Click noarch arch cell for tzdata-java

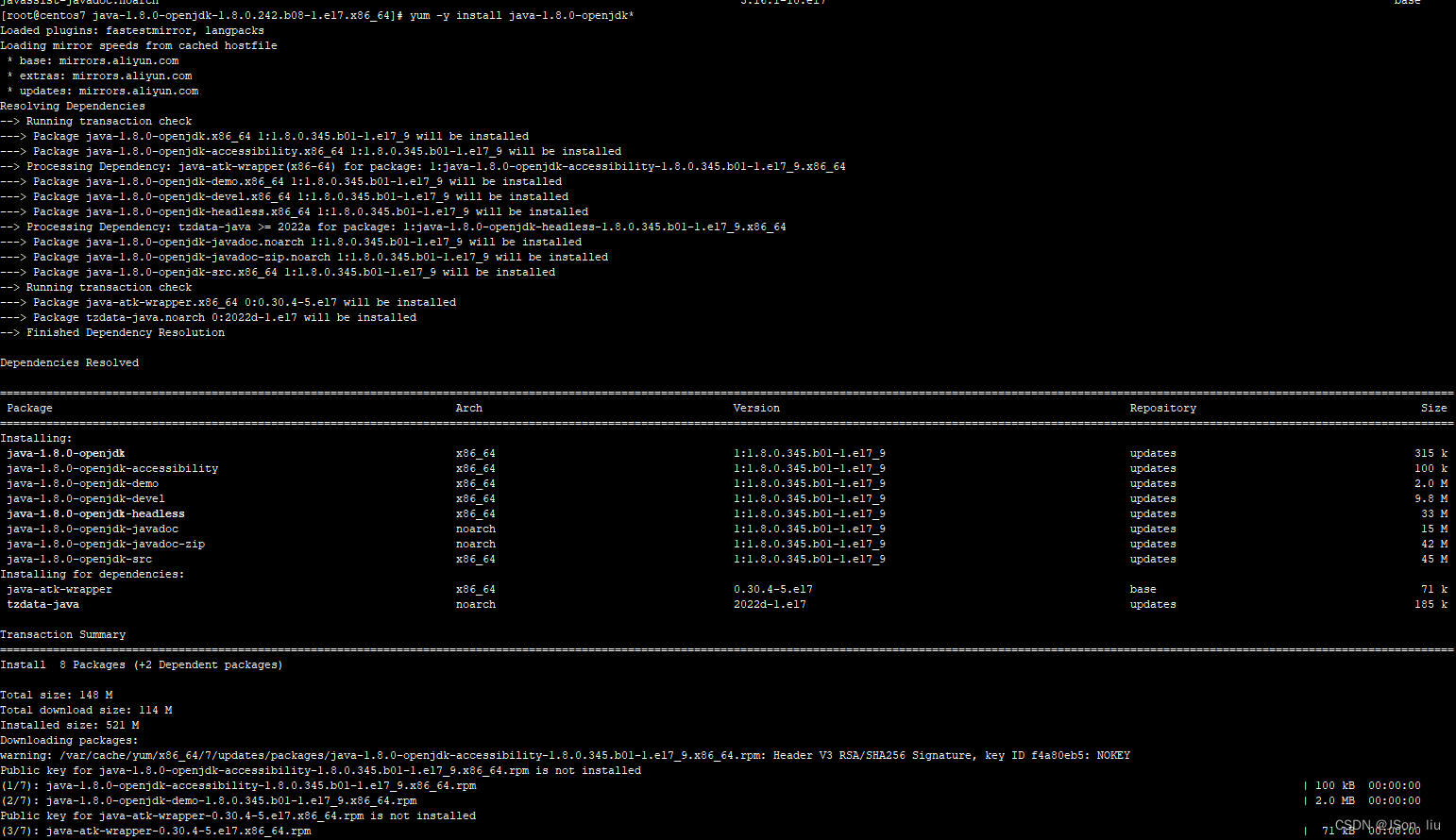point(476,605)
